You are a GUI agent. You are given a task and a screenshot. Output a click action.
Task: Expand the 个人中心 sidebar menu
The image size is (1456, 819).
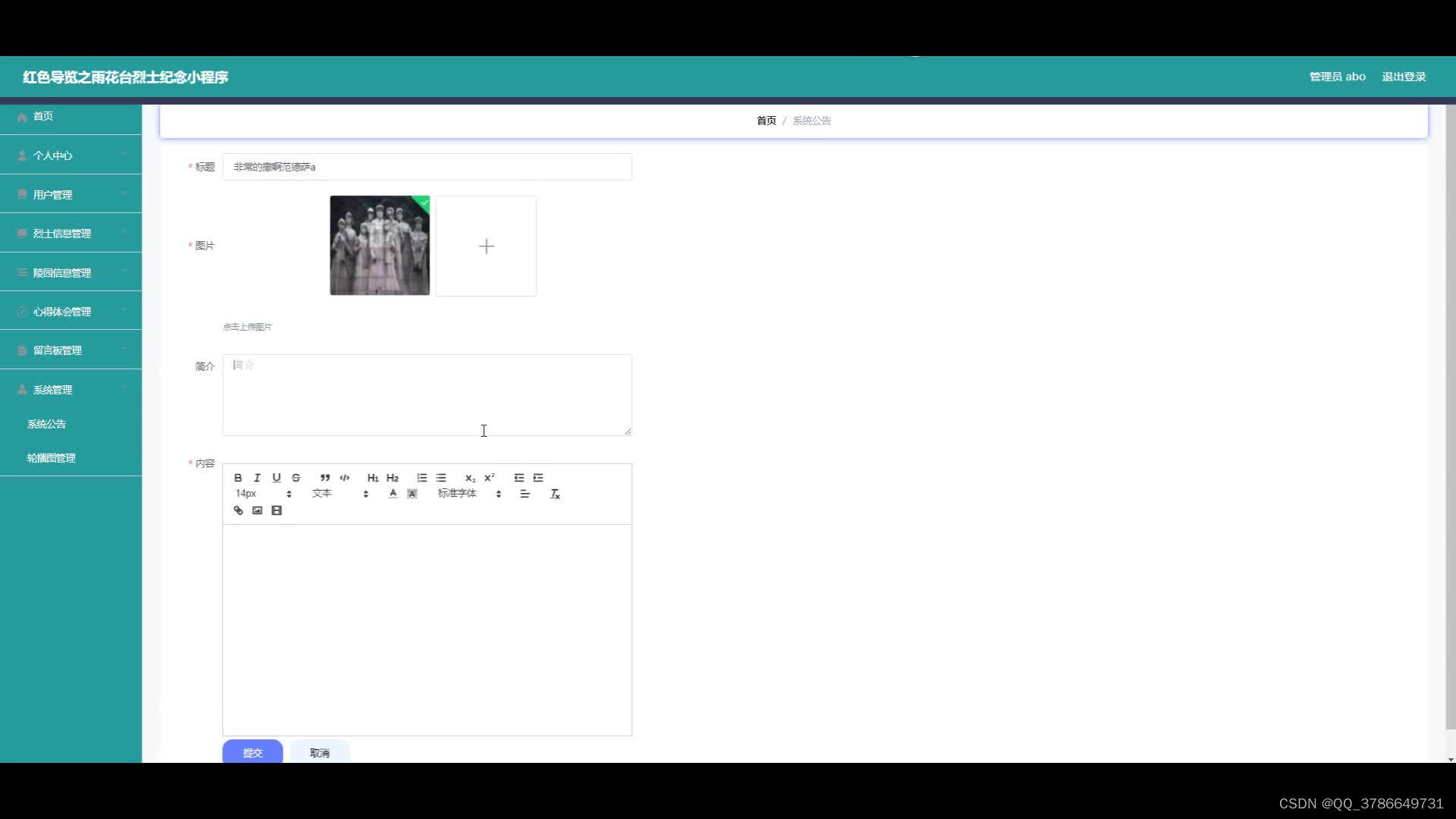pos(71,155)
